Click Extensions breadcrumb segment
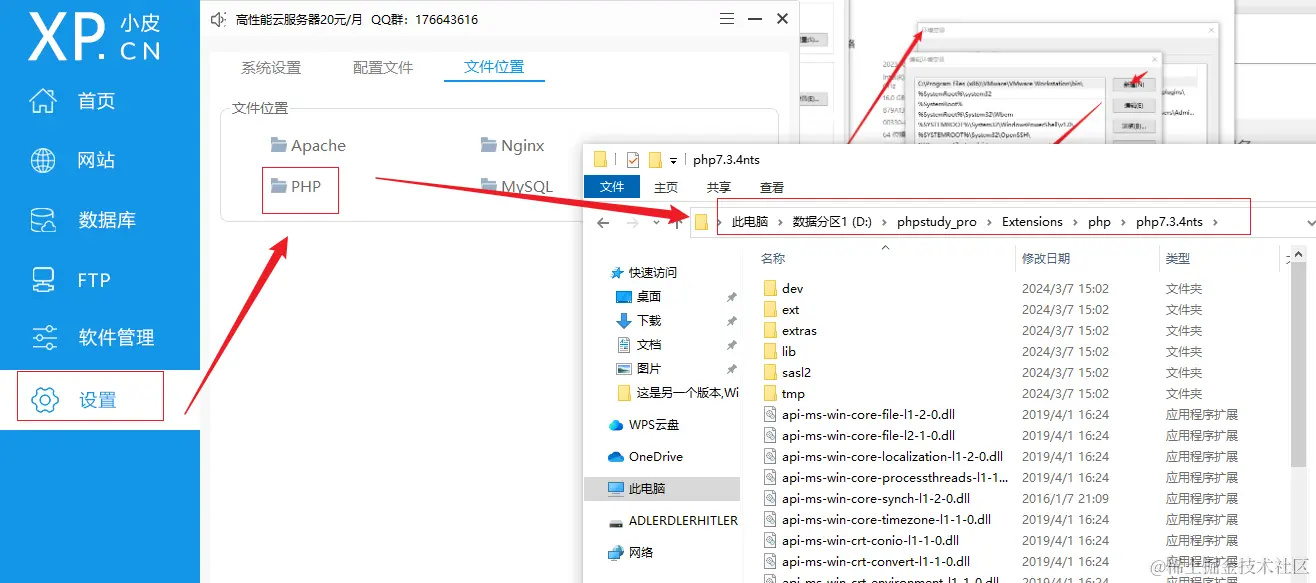Image resolution: width=1316 pixels, height=583 pixels. [x=1032, y=222]
